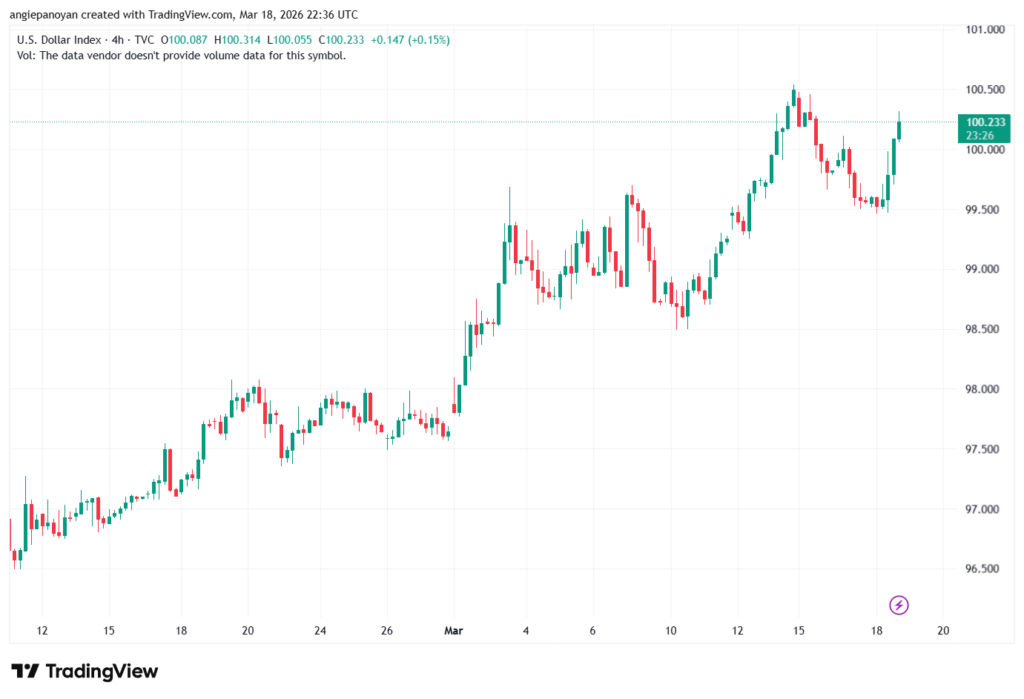Open the TradingView wordmark link
The image size is (1024, 699).
click(x=100, y=671)
